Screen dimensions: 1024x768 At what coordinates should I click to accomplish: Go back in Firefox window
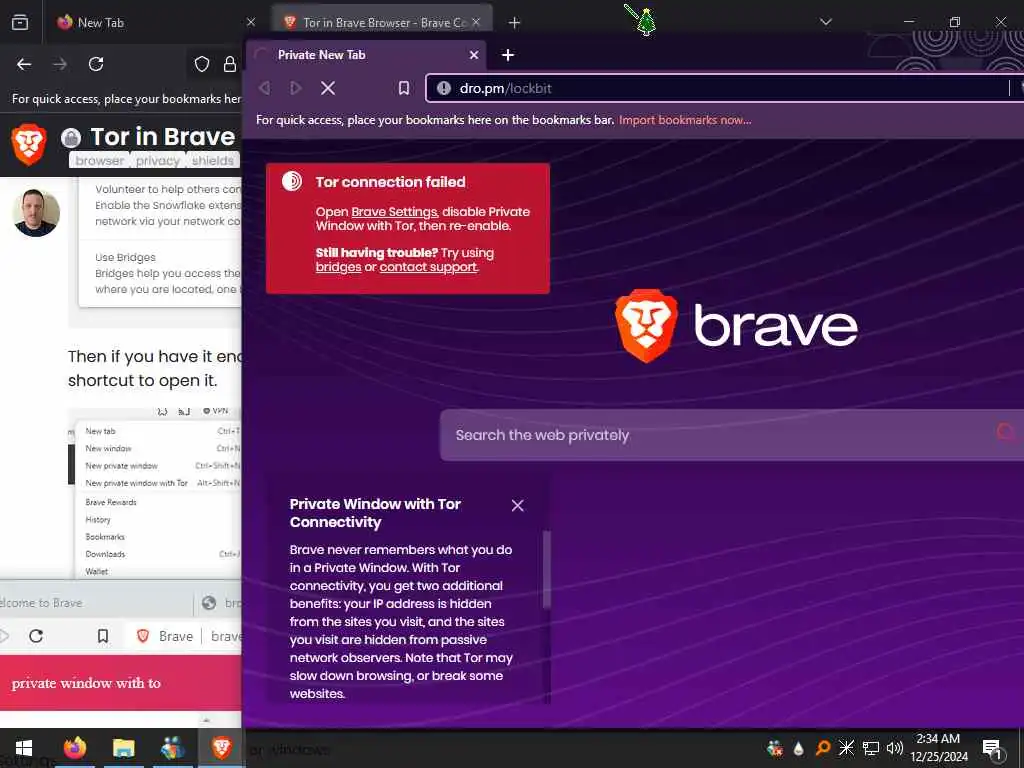pos(24,64)
